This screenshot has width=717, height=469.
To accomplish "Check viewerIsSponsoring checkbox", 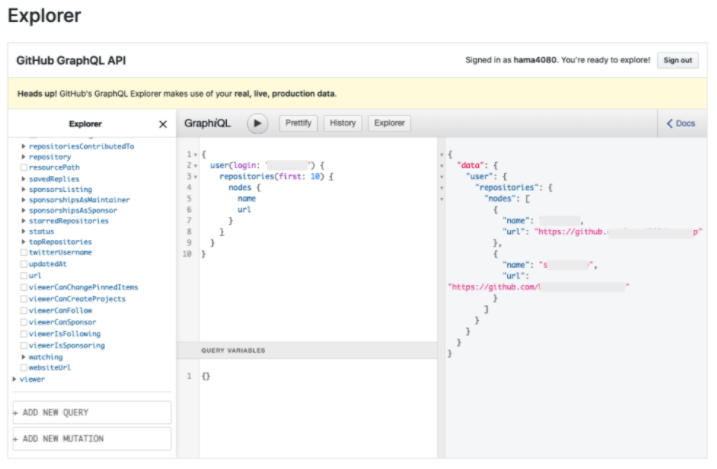I will (24, 346).
